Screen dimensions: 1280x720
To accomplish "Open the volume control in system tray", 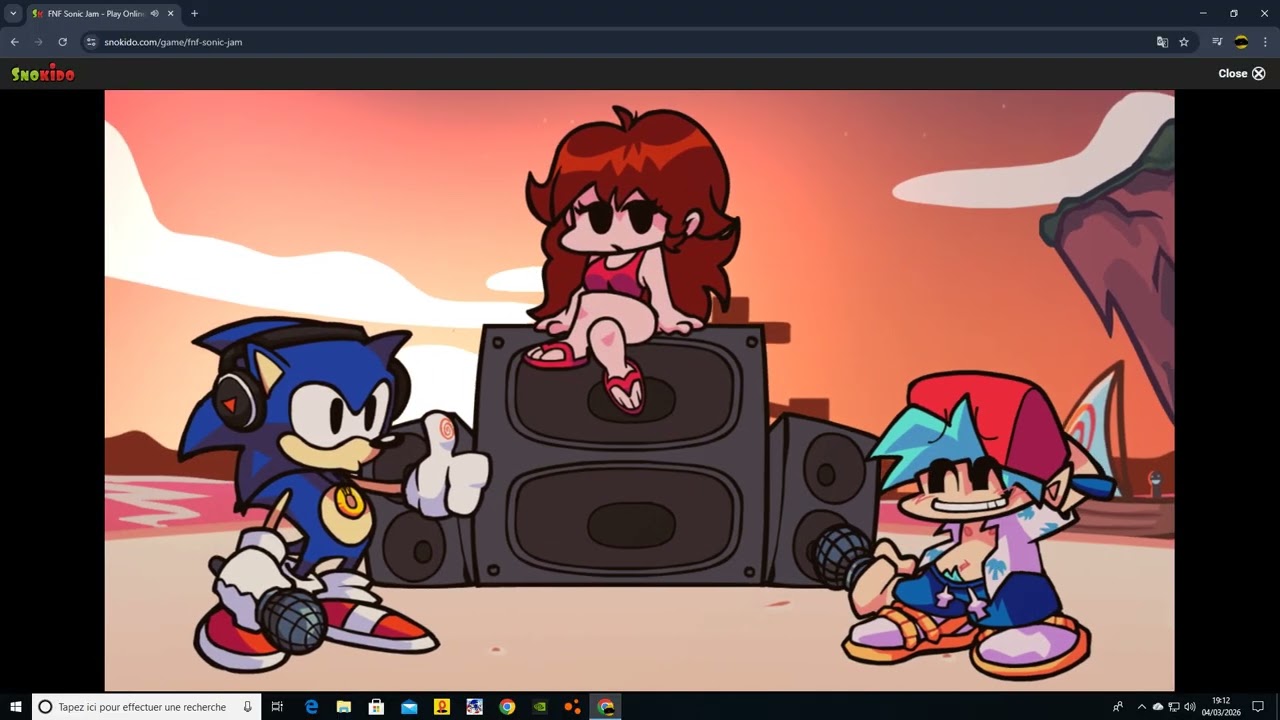I will (x=1190, y=707).
